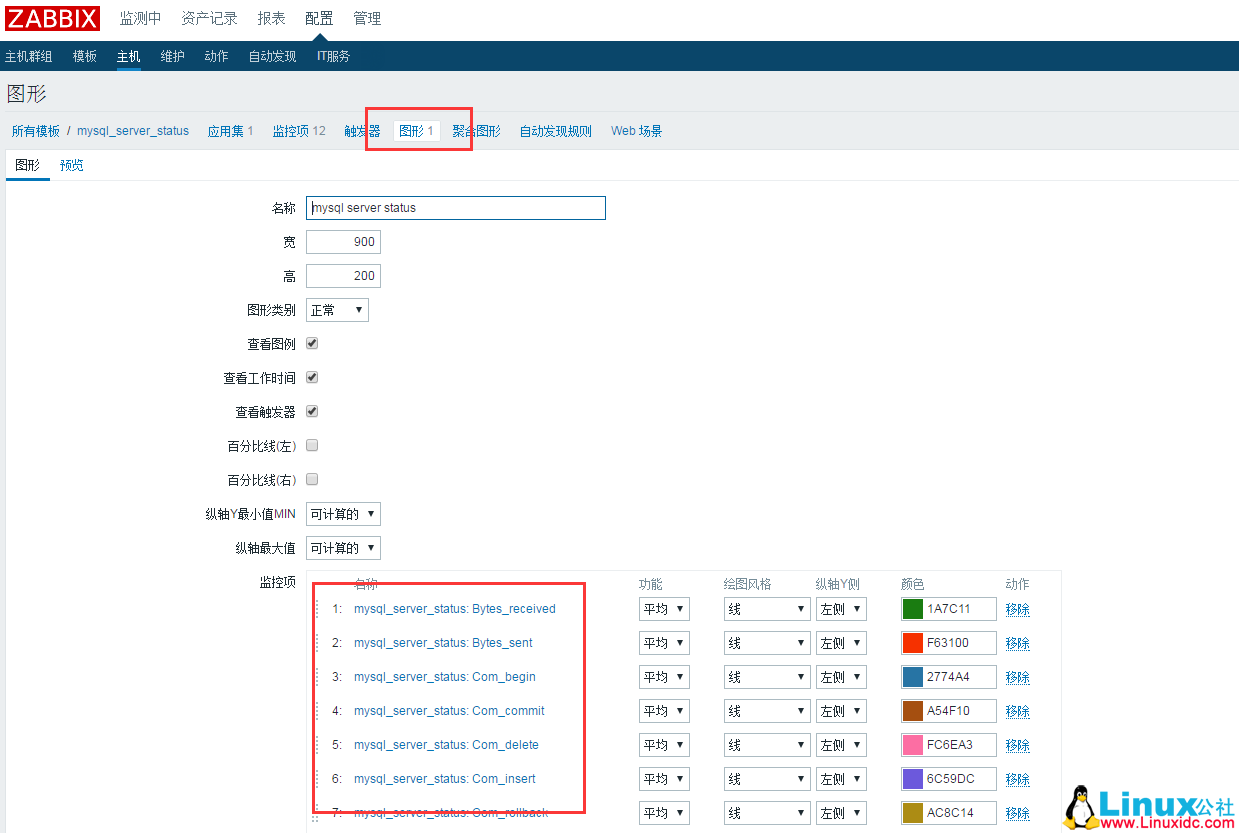Uncheck 查看触发器
Viewport: 1239px width, 833px height.
pyautogui.click(x=311, y=411)
